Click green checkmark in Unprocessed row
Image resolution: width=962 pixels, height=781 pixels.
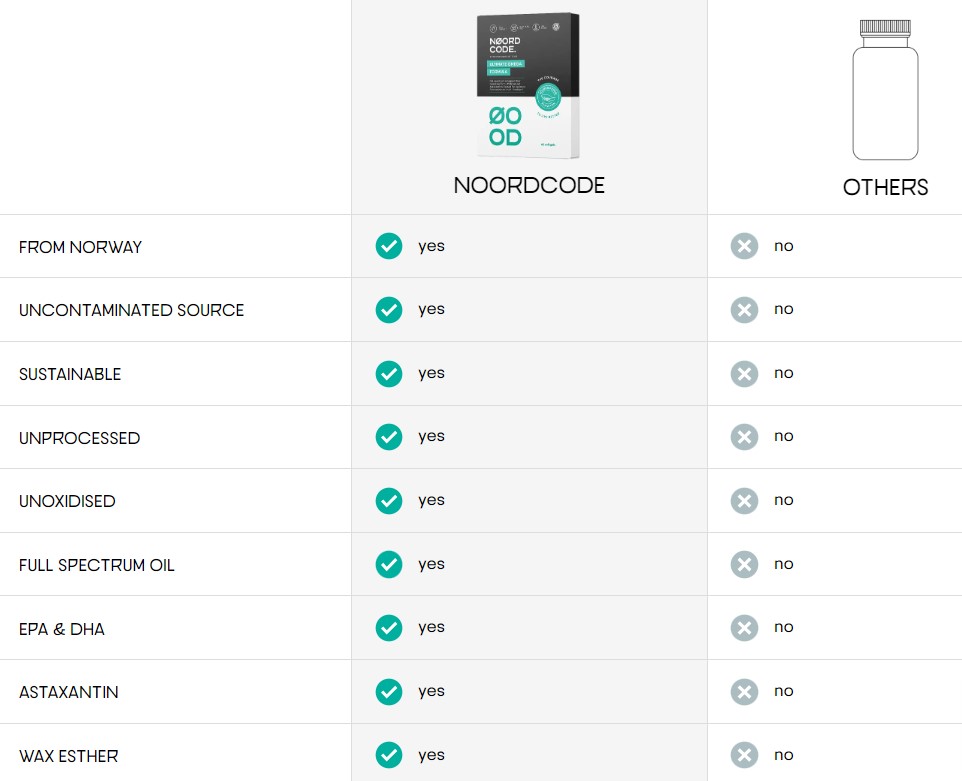(x=389, y=437)
